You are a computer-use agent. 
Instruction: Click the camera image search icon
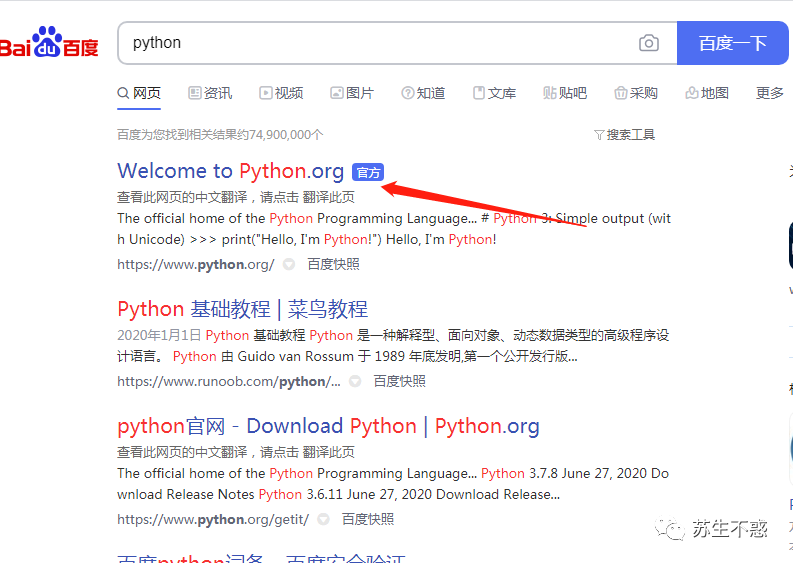[648, 43]
